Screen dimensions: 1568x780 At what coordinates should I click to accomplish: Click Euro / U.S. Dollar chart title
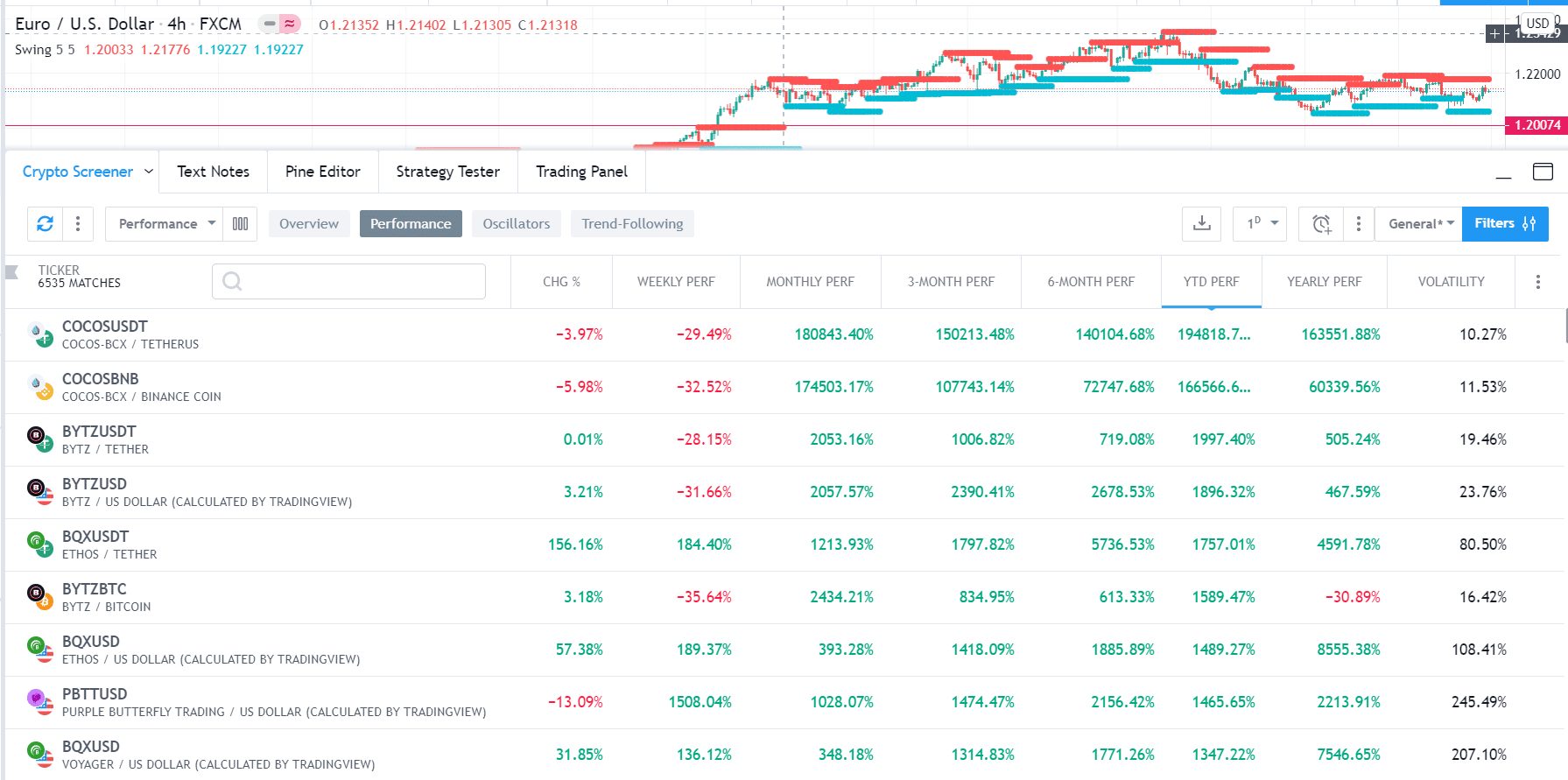[x=84, y=25]
